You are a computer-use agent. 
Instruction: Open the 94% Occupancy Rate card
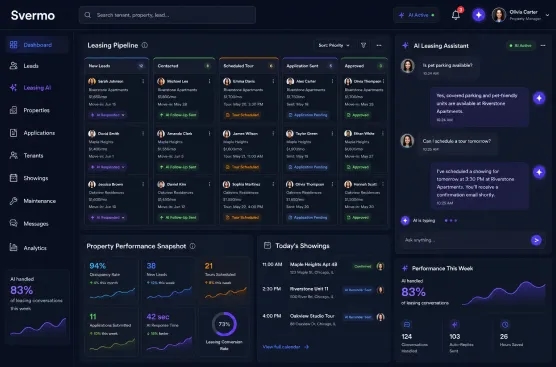(112, 282)
